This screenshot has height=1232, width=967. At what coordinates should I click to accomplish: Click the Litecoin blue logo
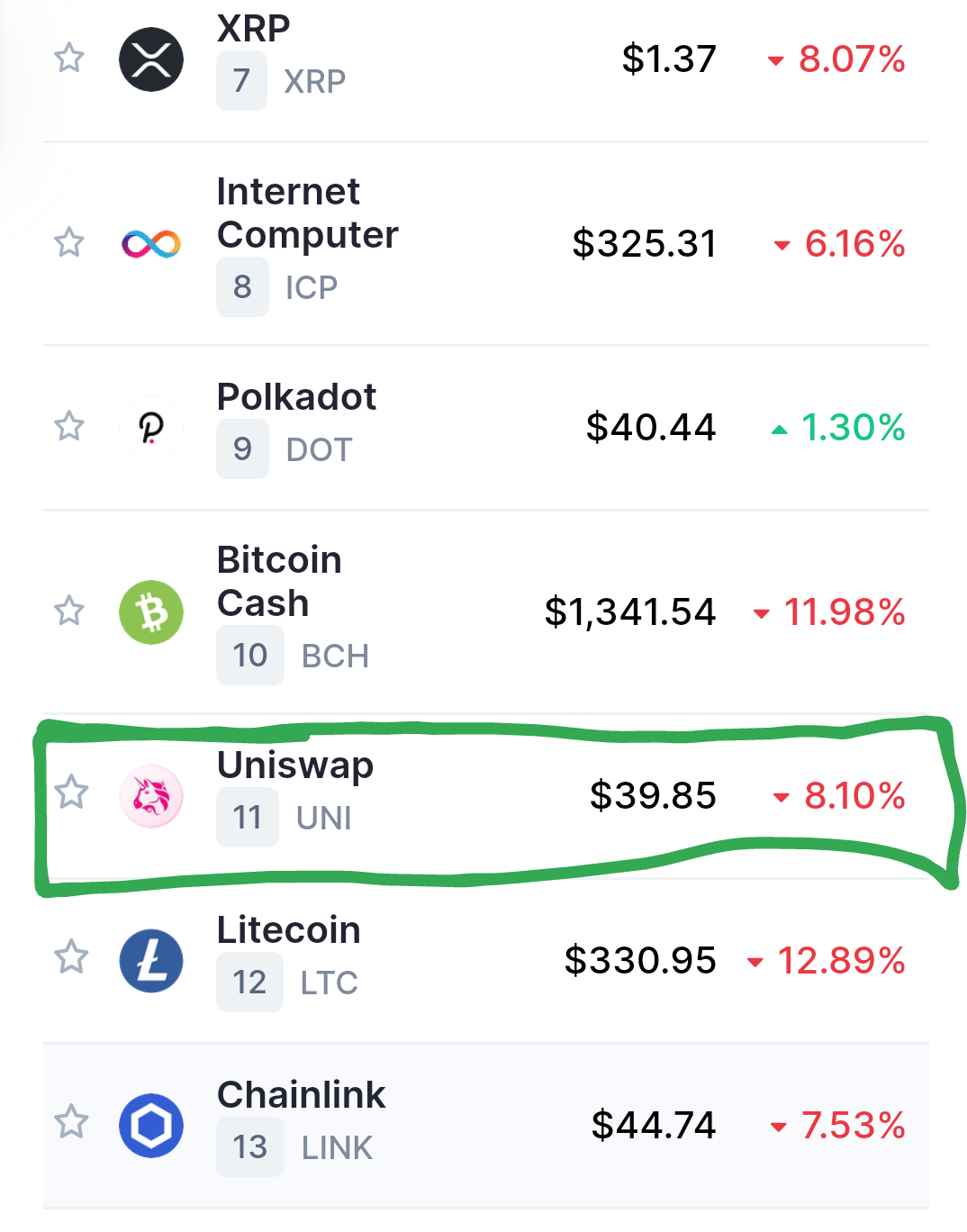click(x=151, y=961)
